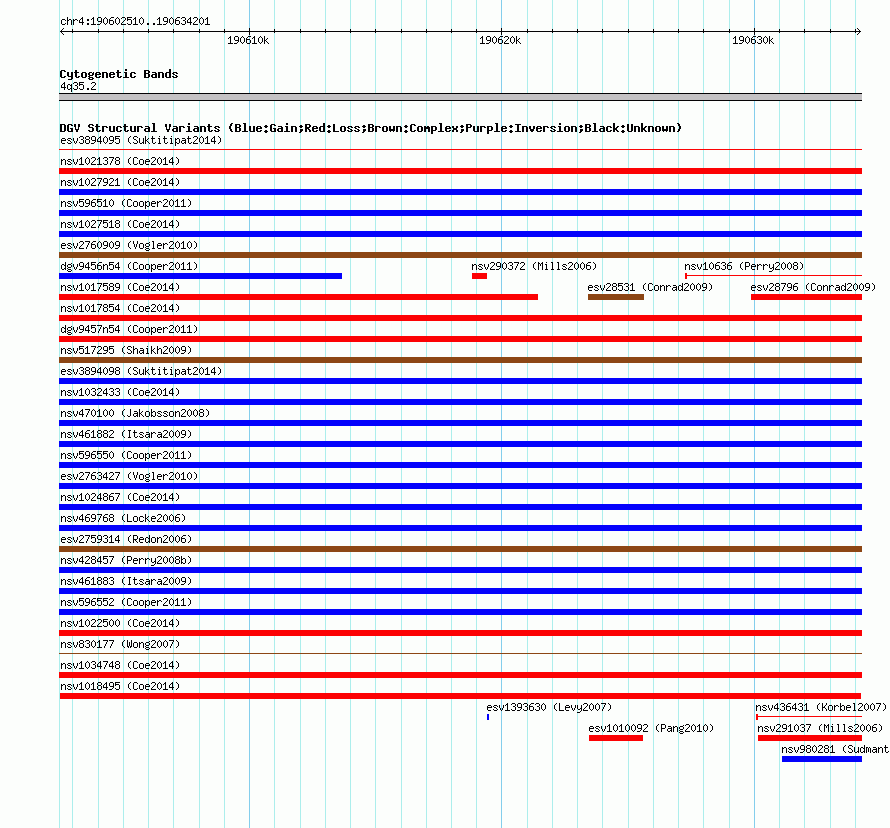Open the nsv469768 (Locke2006) label
This screenshot has height=828, width=890.
(x=123, y=518)
